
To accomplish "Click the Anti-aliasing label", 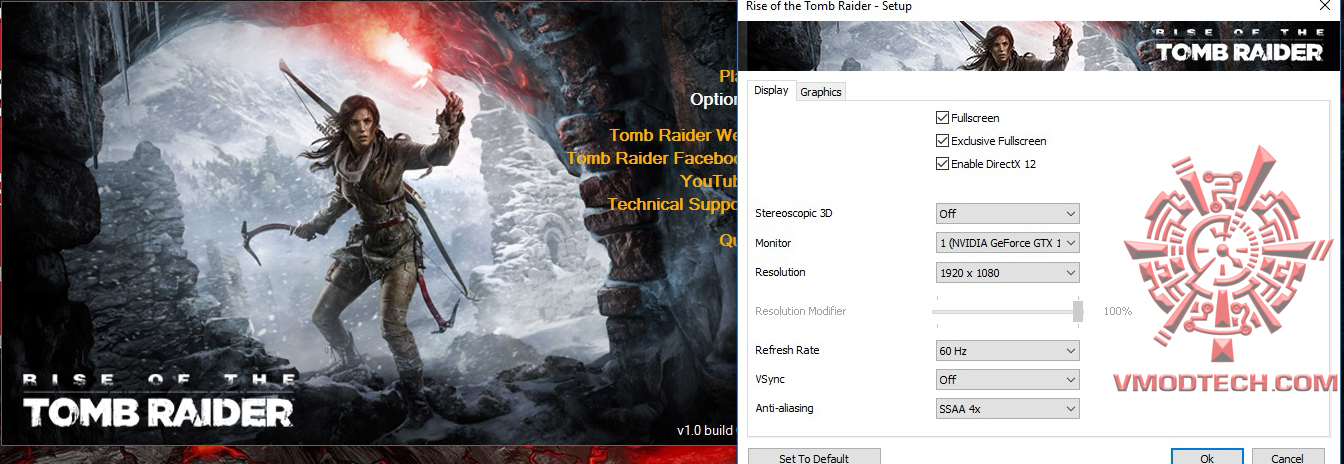I will point(787,408).
